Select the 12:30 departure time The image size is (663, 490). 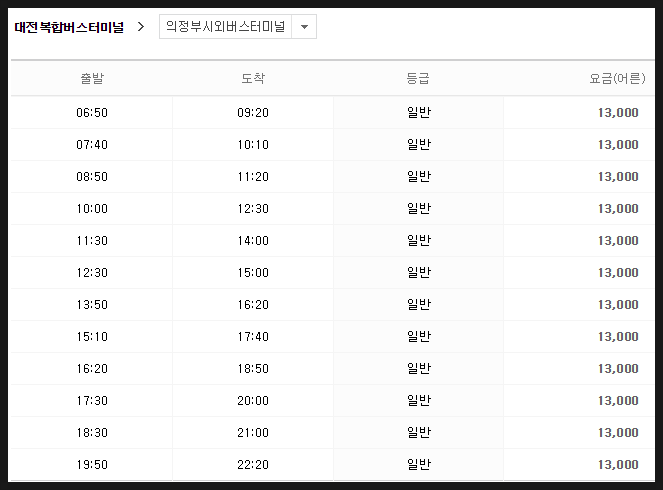coord(92,273)
